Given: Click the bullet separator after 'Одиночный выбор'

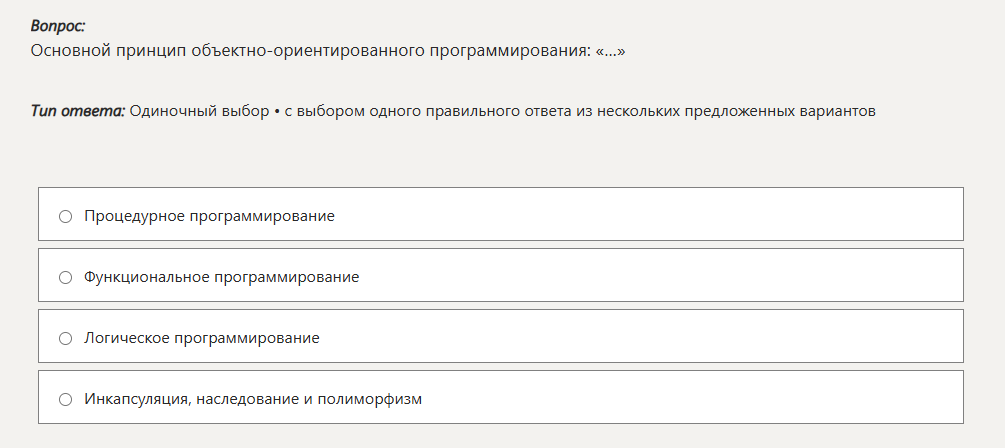Looking at the screenshot, I should (x=275, y=111).
